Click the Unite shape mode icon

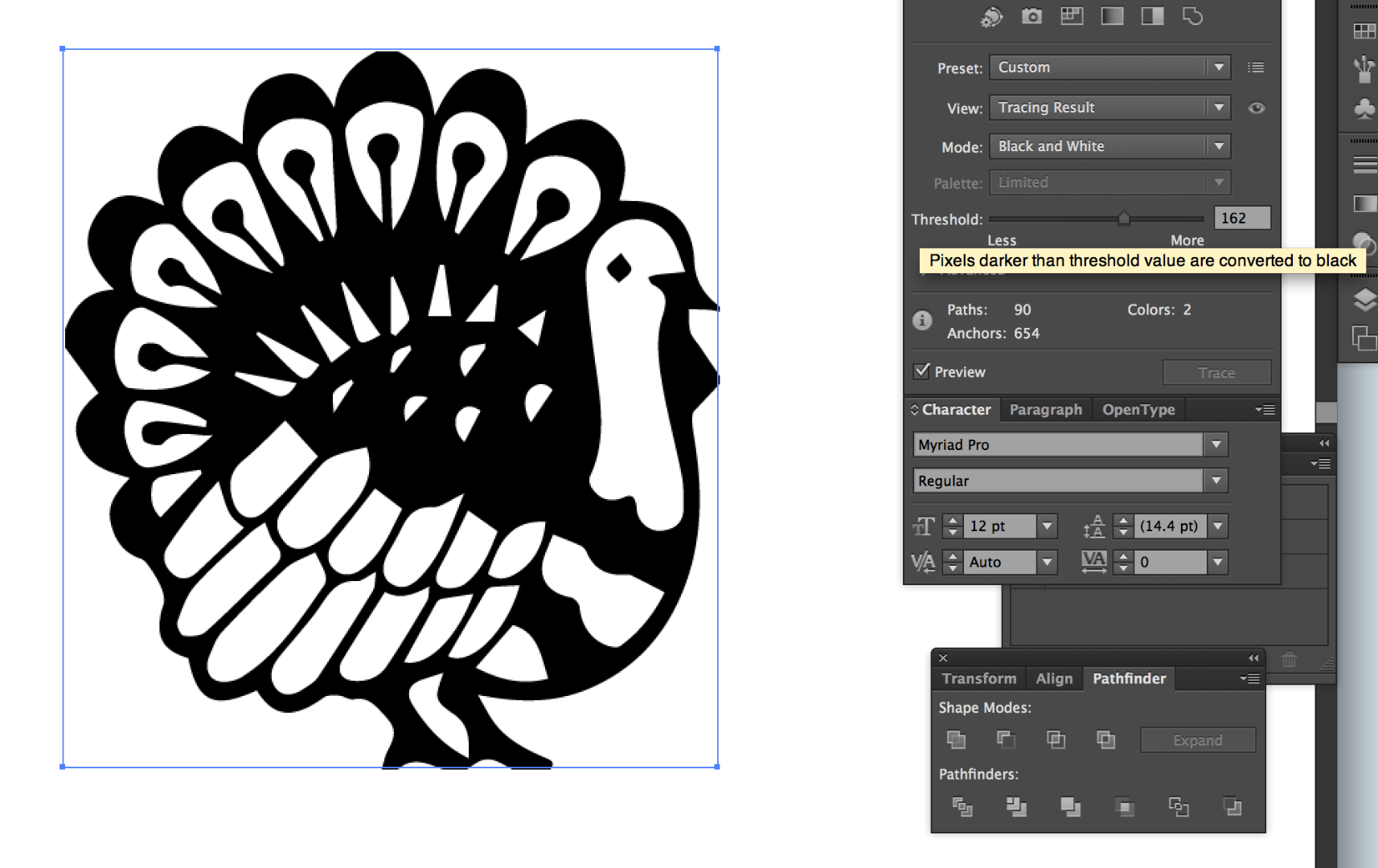[x=957, y=739]
